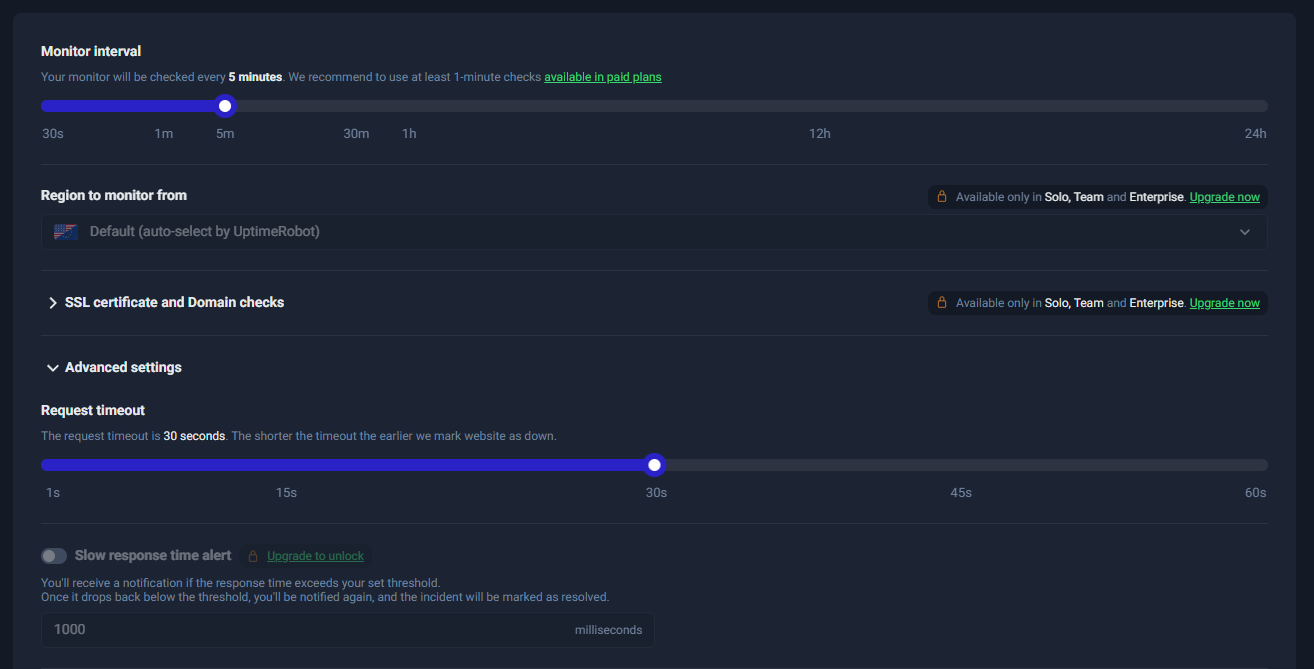Set request timeout to 45s mark

tap(961, 465)
